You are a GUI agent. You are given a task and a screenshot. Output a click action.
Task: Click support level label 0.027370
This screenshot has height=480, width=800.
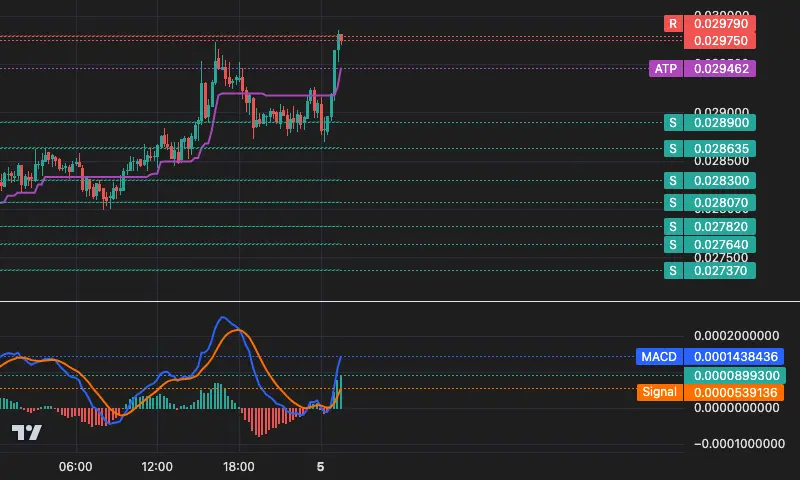(x=719, y=270)
